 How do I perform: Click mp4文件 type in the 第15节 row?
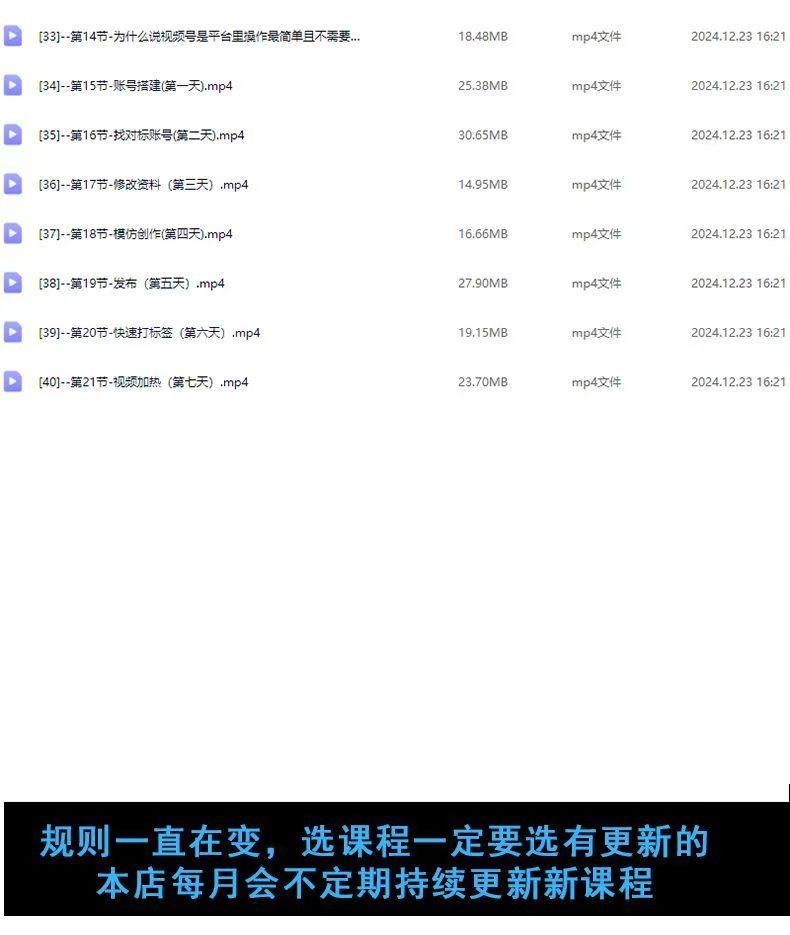click(596, 86)
